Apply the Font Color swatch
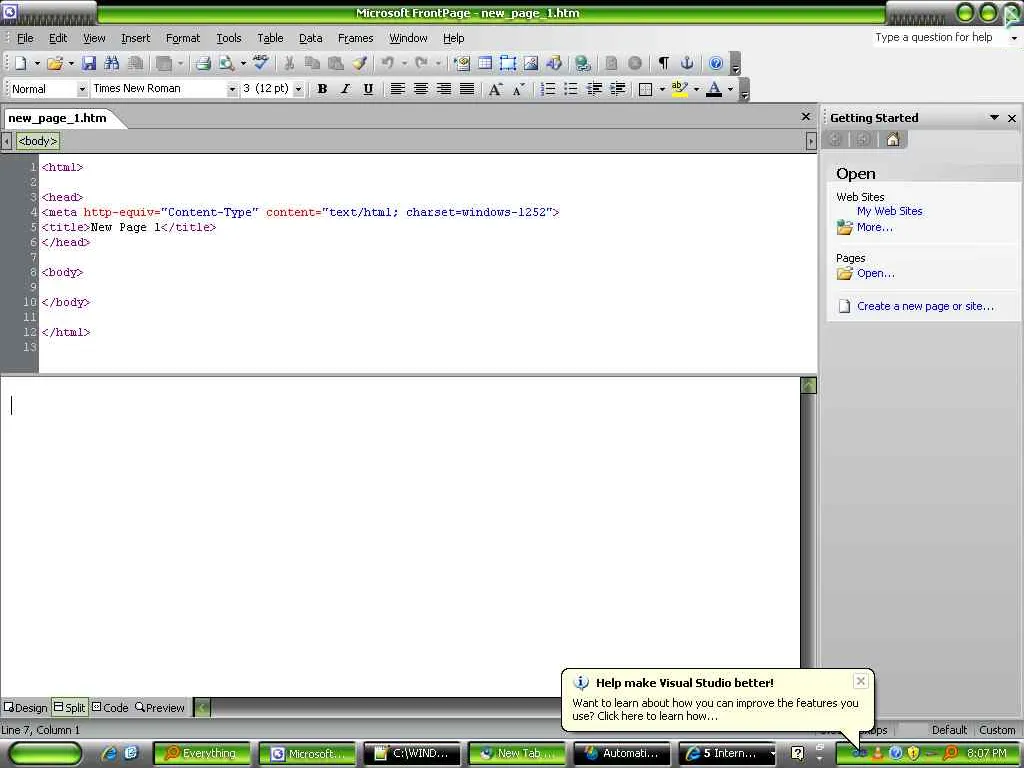The image size is (1024, 768). click(x=714, y=89)
